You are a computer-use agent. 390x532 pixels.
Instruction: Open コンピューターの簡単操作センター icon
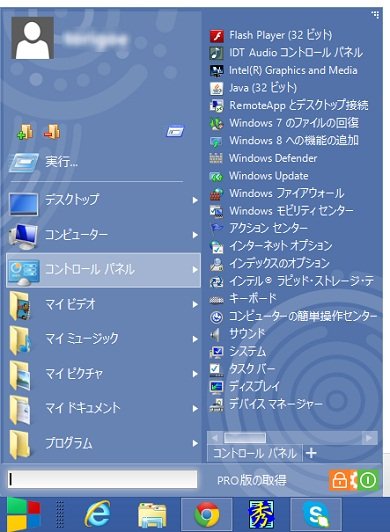coord(217,317)
